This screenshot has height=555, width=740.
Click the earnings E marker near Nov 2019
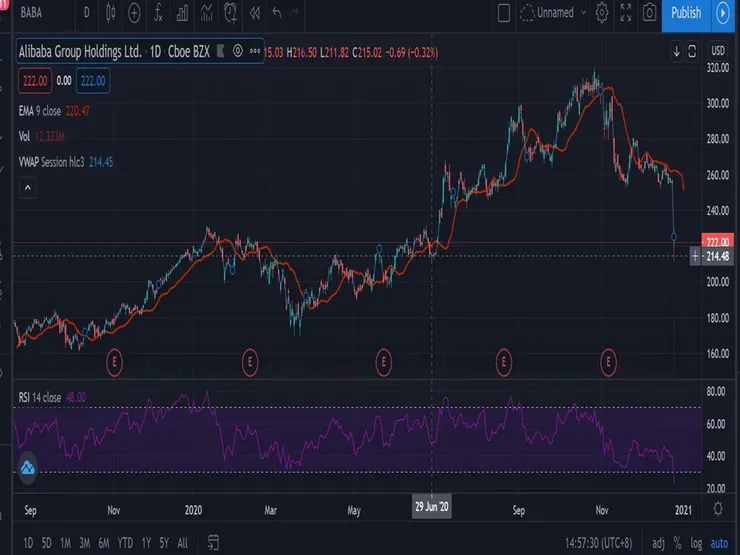tap(114, 362)
